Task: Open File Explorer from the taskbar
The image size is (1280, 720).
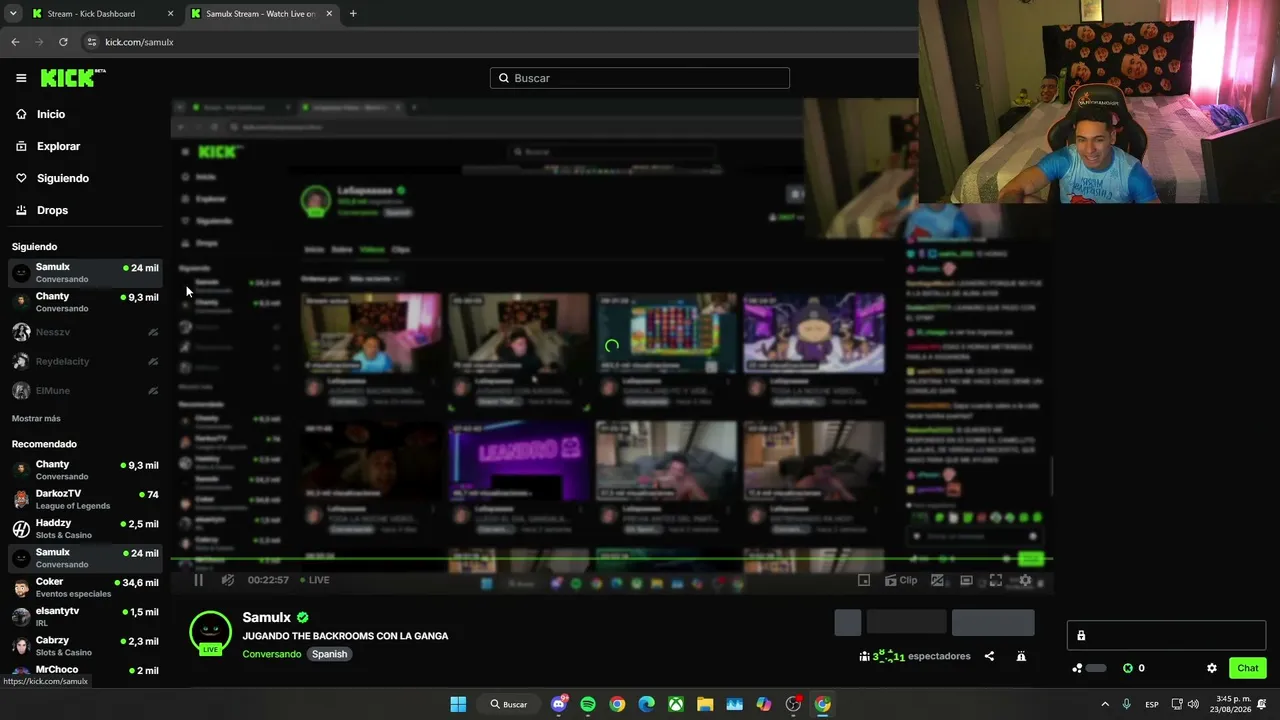Action: click(x=705, y=704)
